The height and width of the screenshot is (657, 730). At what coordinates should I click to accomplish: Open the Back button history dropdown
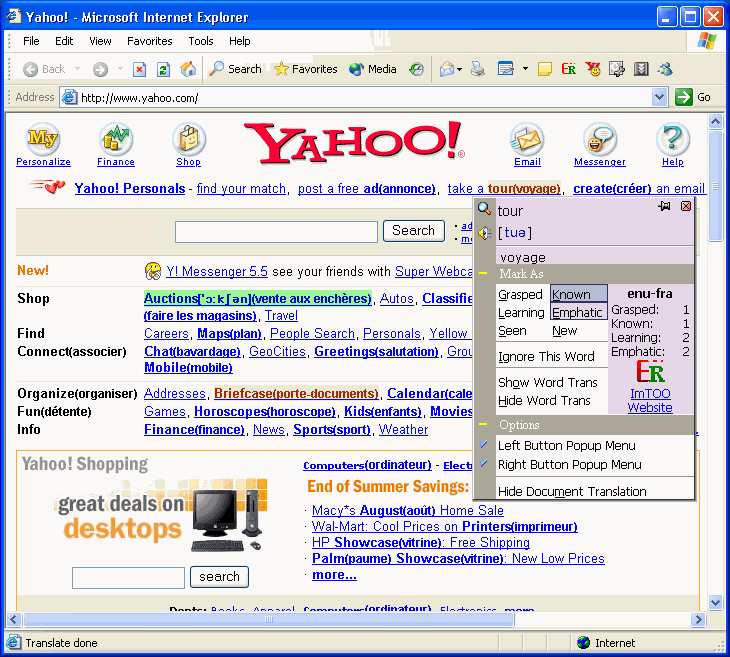click(77, 68)
